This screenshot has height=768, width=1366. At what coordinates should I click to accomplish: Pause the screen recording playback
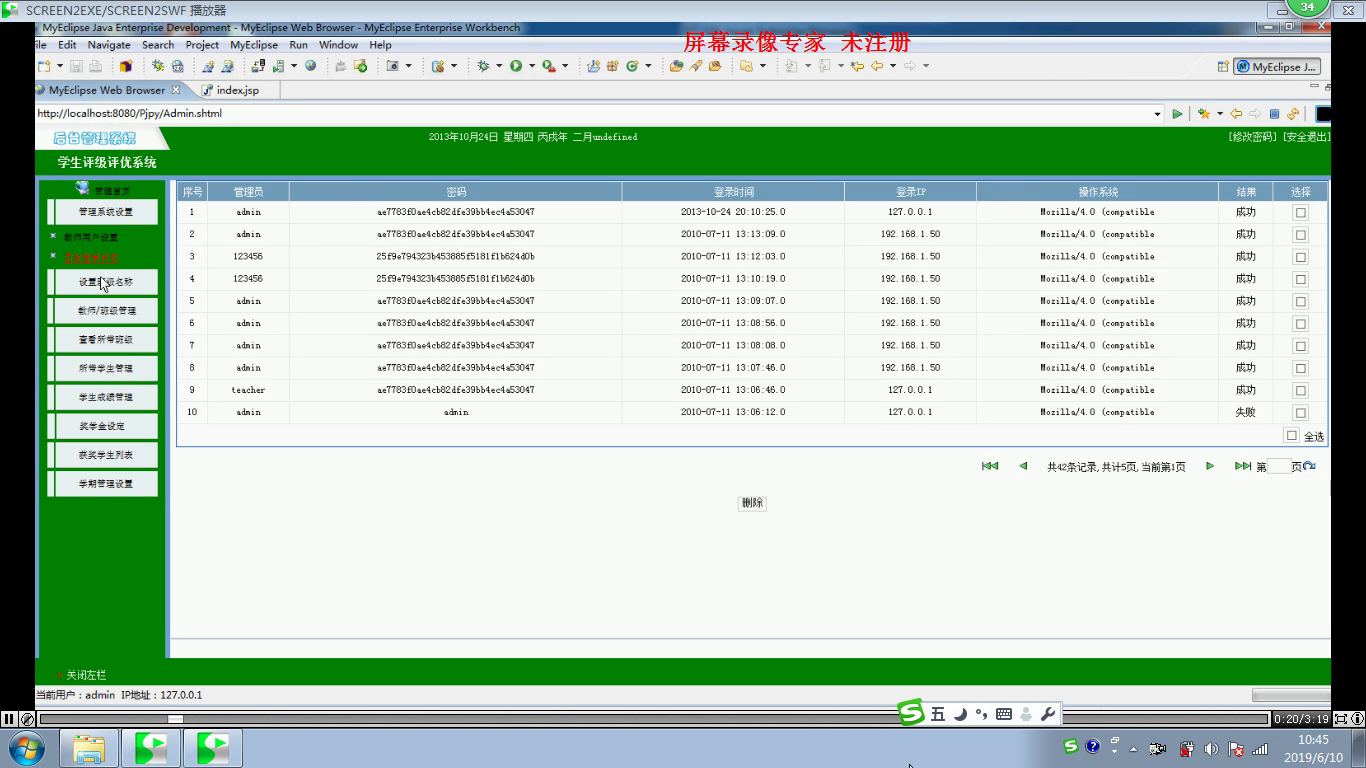[9, 718]
